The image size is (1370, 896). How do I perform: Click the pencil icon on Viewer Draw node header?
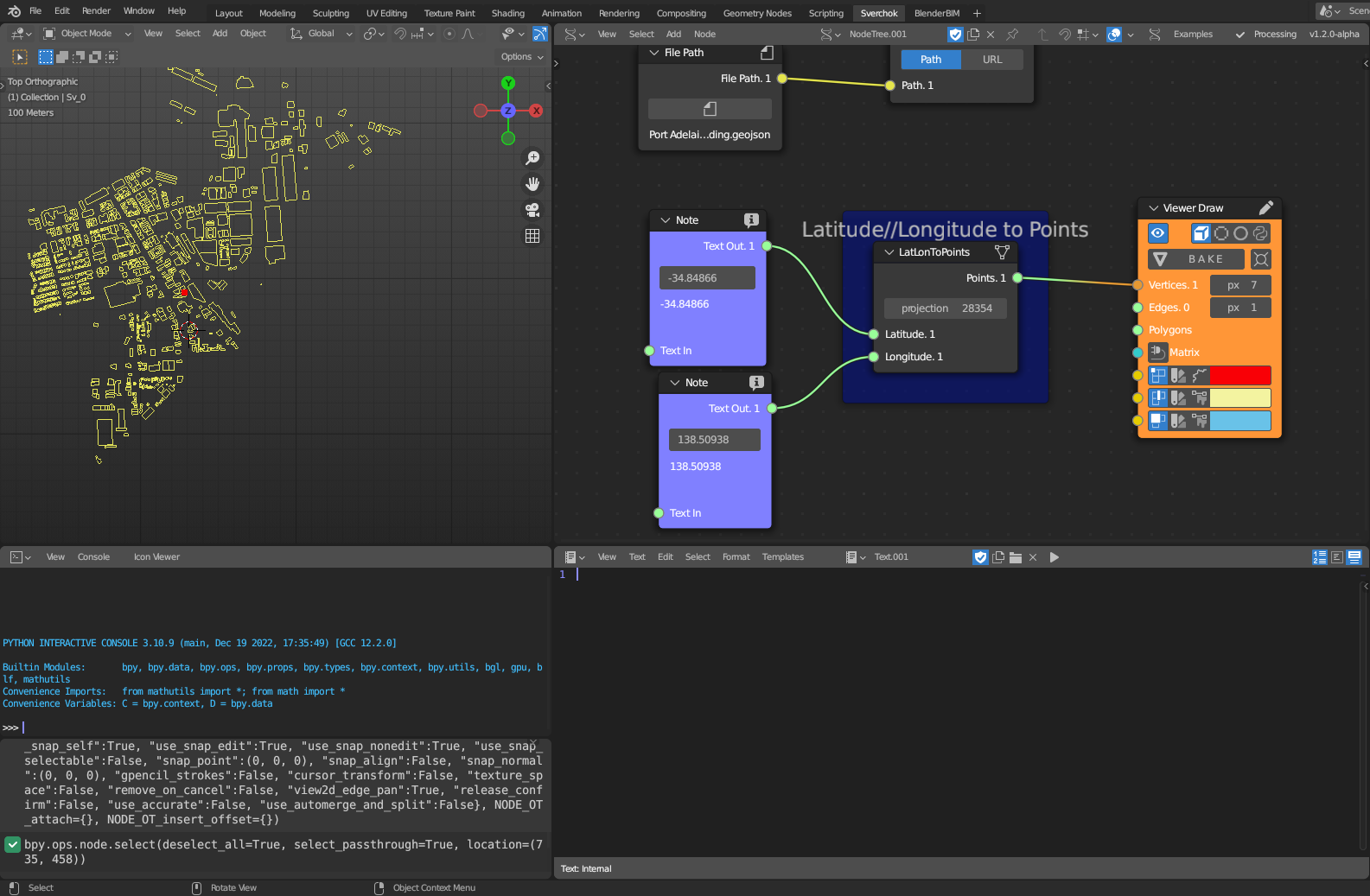[x=1266, y=208]
